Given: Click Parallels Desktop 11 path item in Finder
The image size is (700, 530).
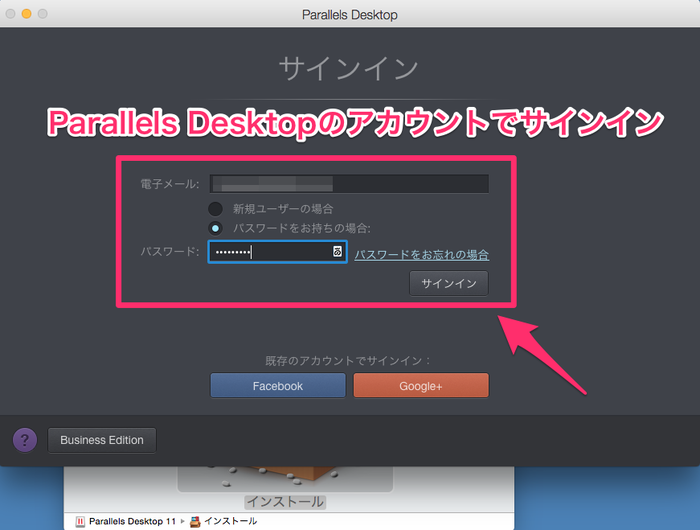Looking at the screenshot, I should pyautogui.click(x=126, y=522).
